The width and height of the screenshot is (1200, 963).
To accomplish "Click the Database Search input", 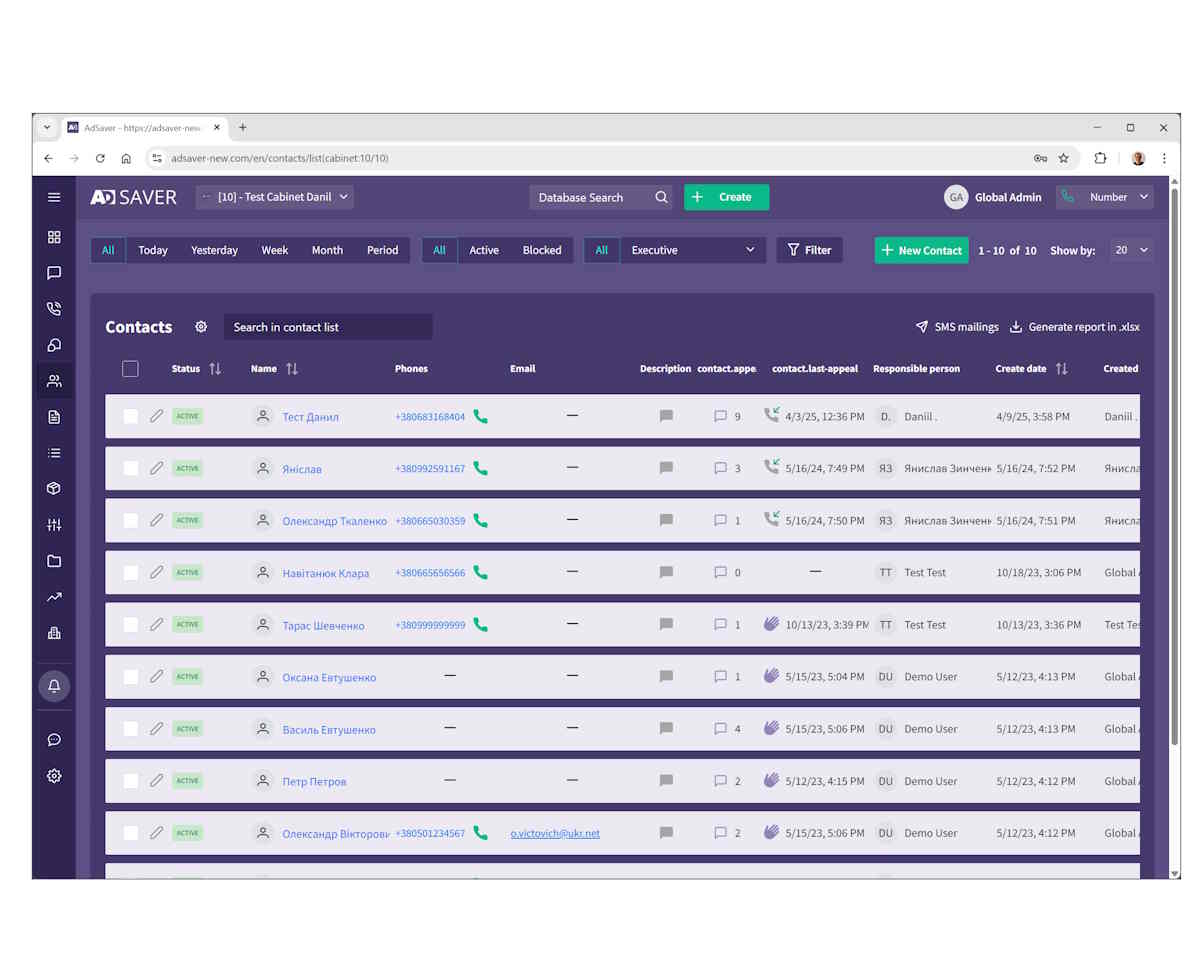I will [590, 197].
